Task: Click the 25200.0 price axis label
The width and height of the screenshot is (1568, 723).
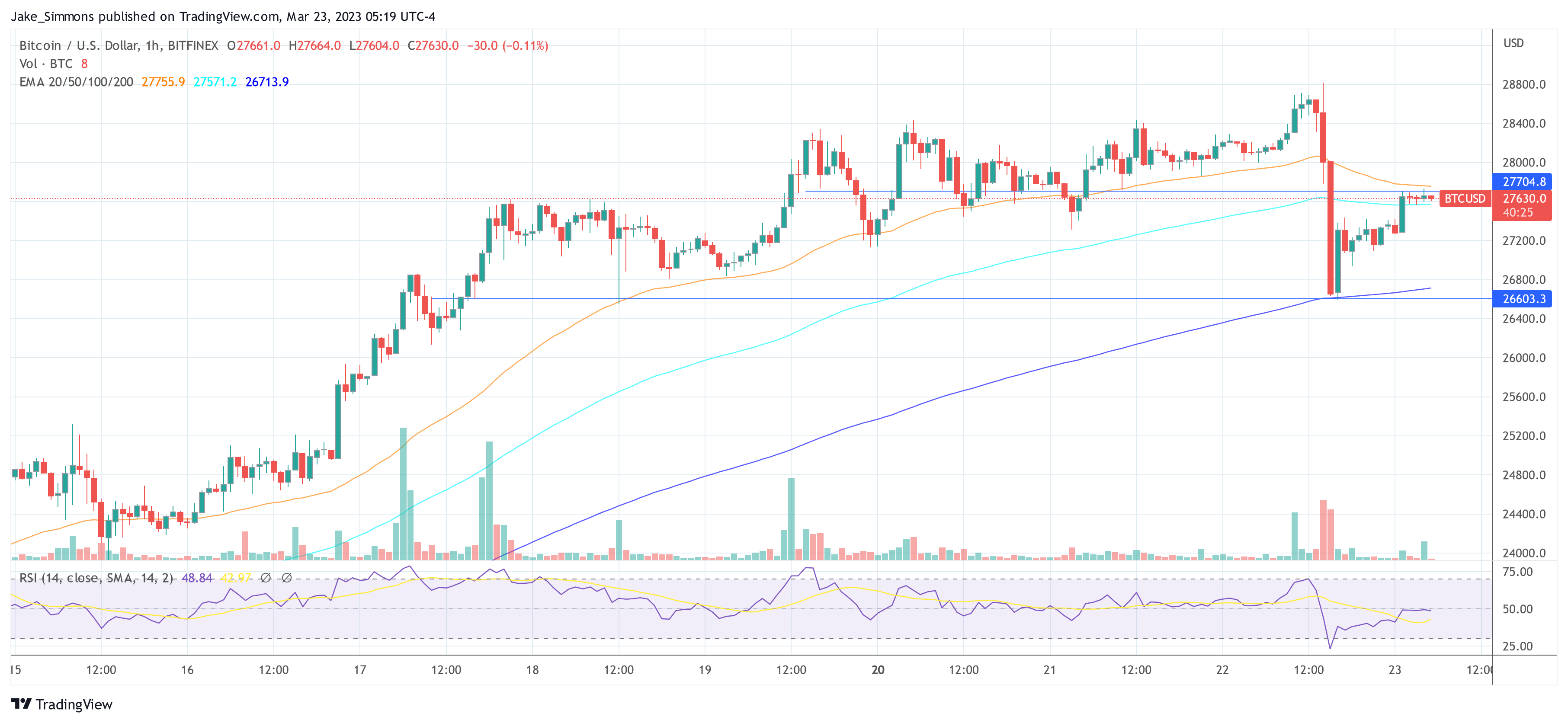Action: click(x=1523, y=436)
